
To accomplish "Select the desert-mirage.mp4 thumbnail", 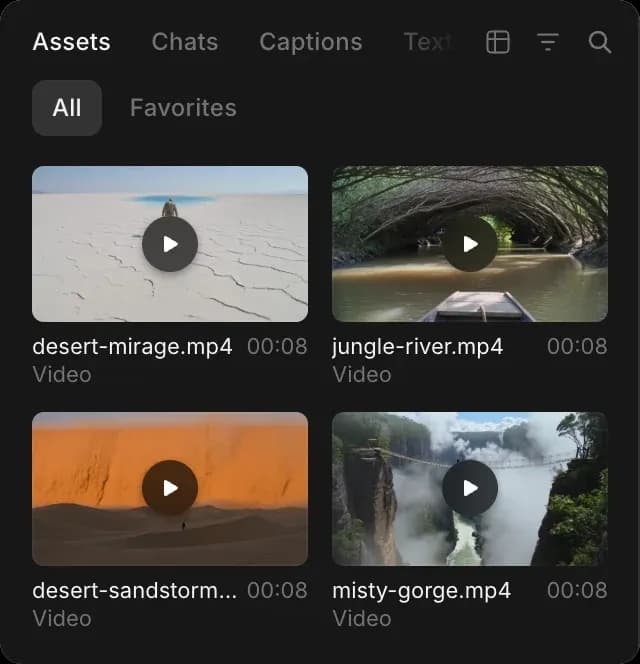I will pyautogui.click(x=170, y=244).
